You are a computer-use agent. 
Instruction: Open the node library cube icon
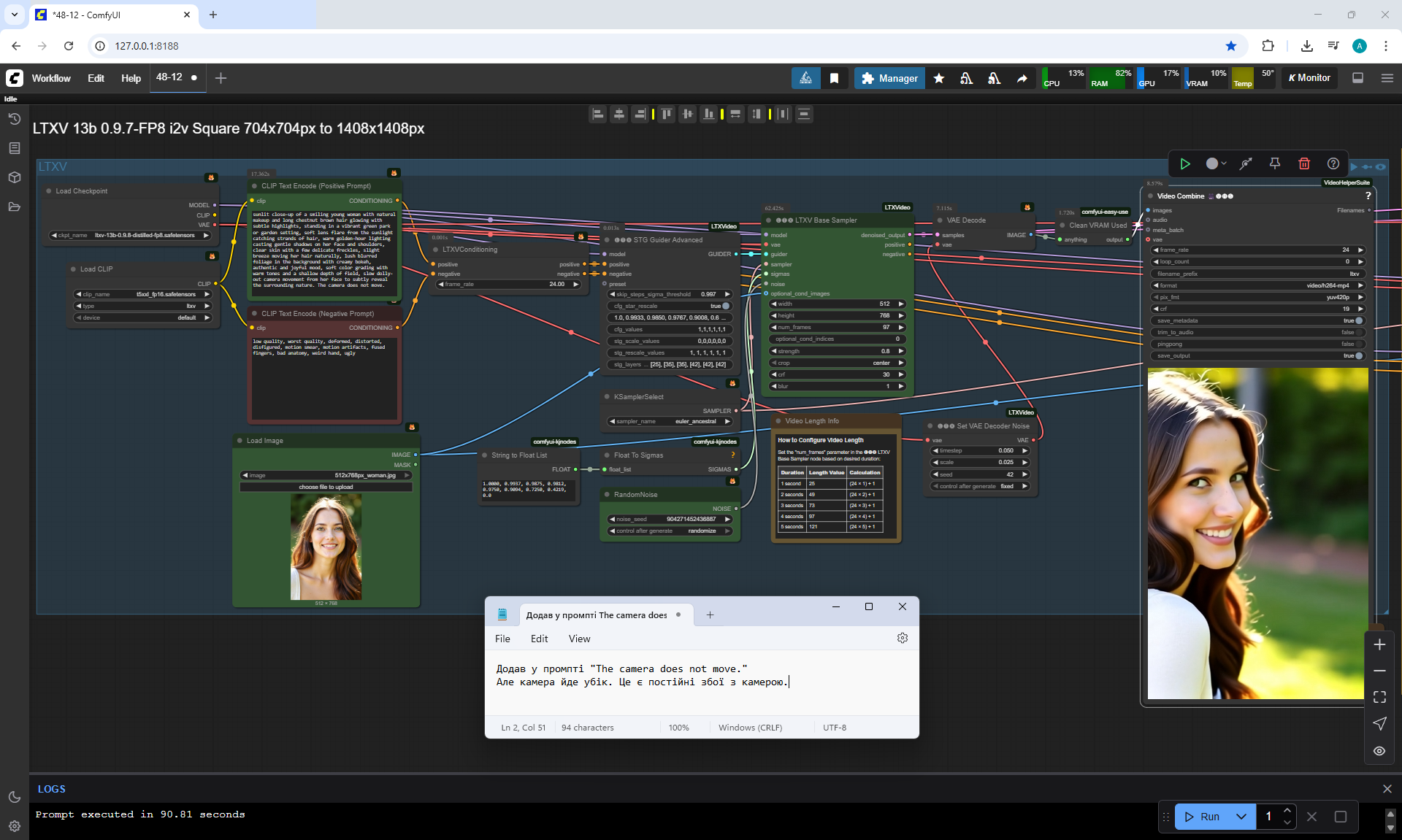pos(14,177)
